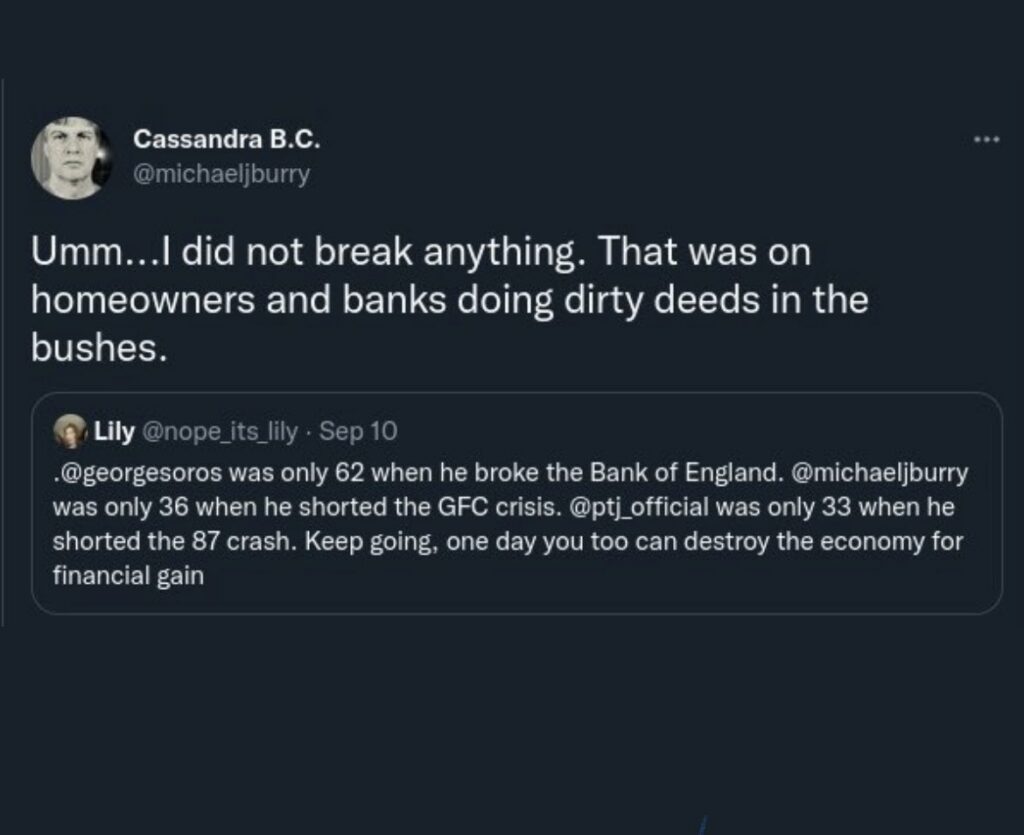
Task: Open the @michaeljburry handle below the display name
Action: 221,174
